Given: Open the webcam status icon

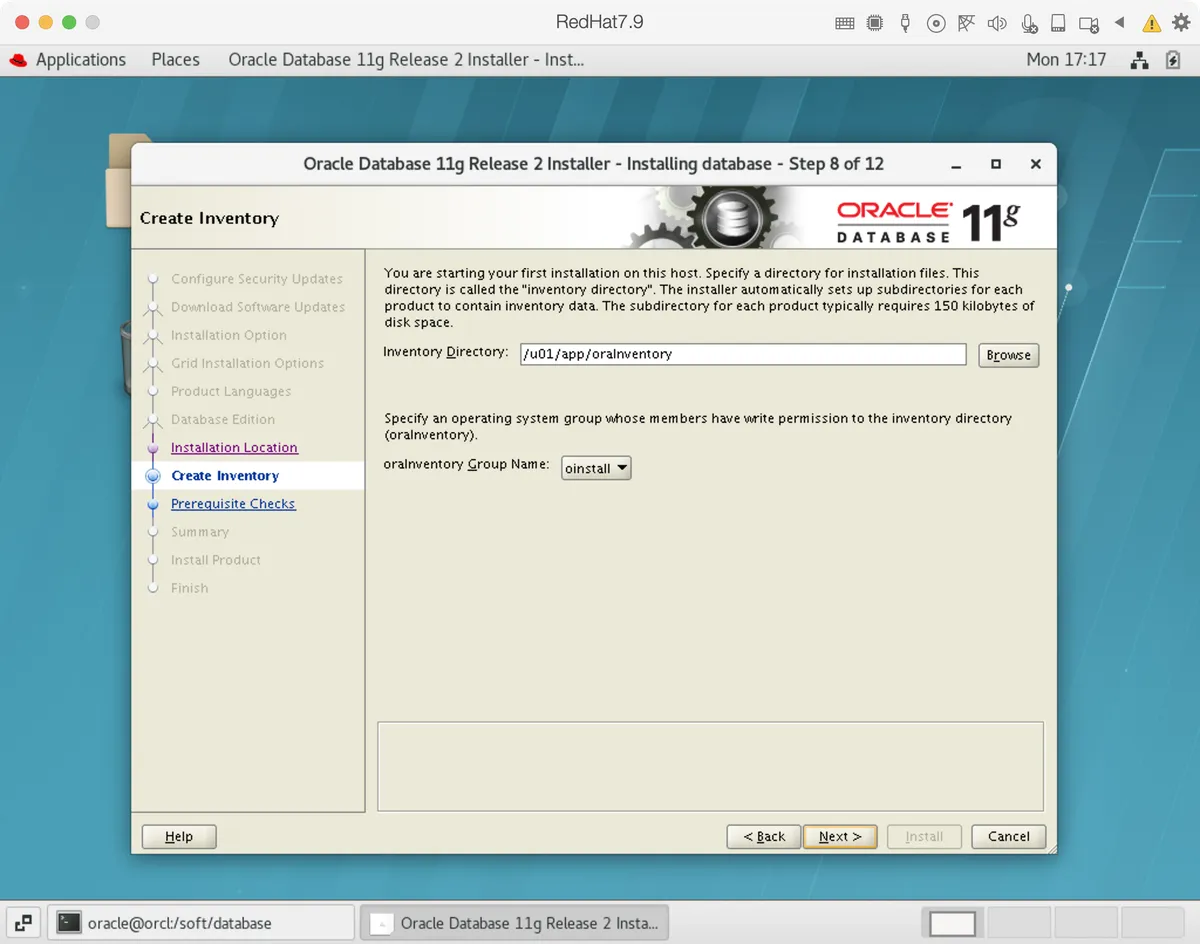Looking at the screenshot, I should (x=1088, y=22).
